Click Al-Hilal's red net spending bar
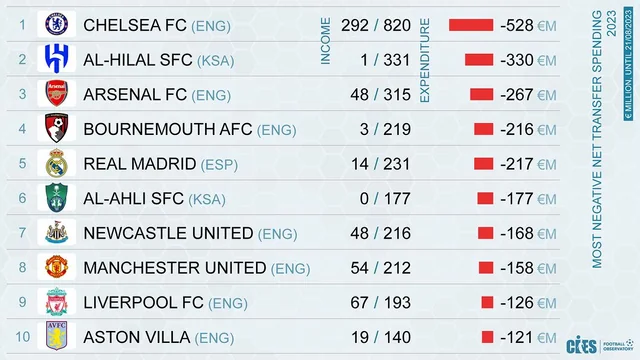The width and height of the screenshot is (640, 360). coord(479,60)
